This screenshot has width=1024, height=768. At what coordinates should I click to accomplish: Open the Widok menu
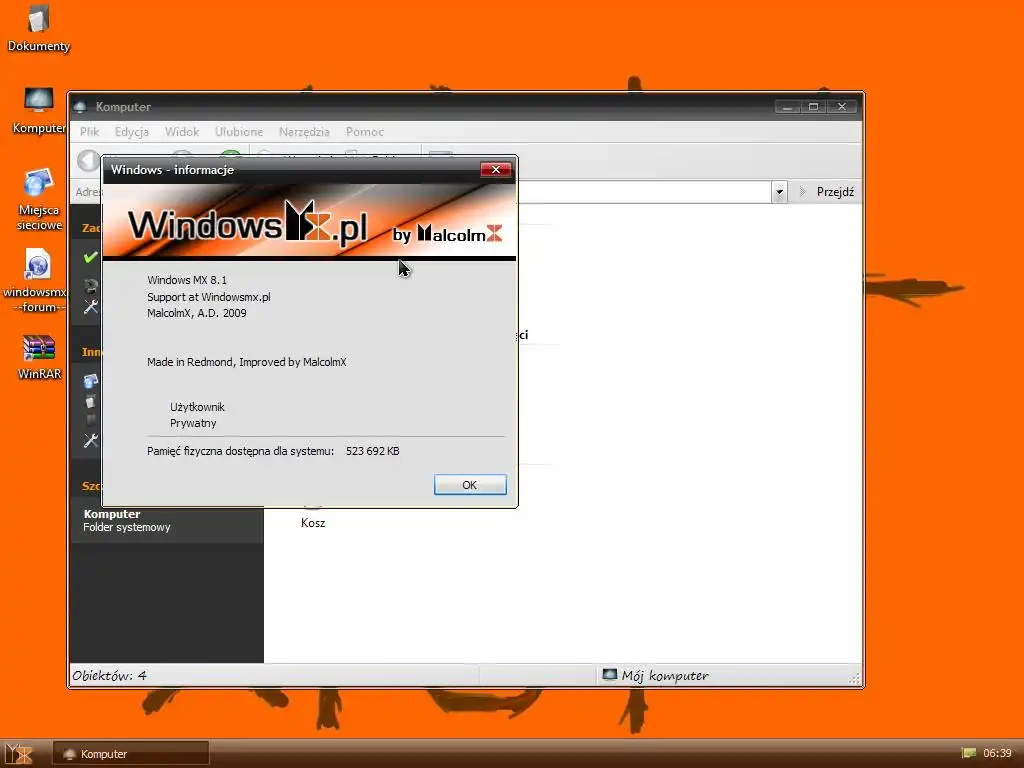182,132
